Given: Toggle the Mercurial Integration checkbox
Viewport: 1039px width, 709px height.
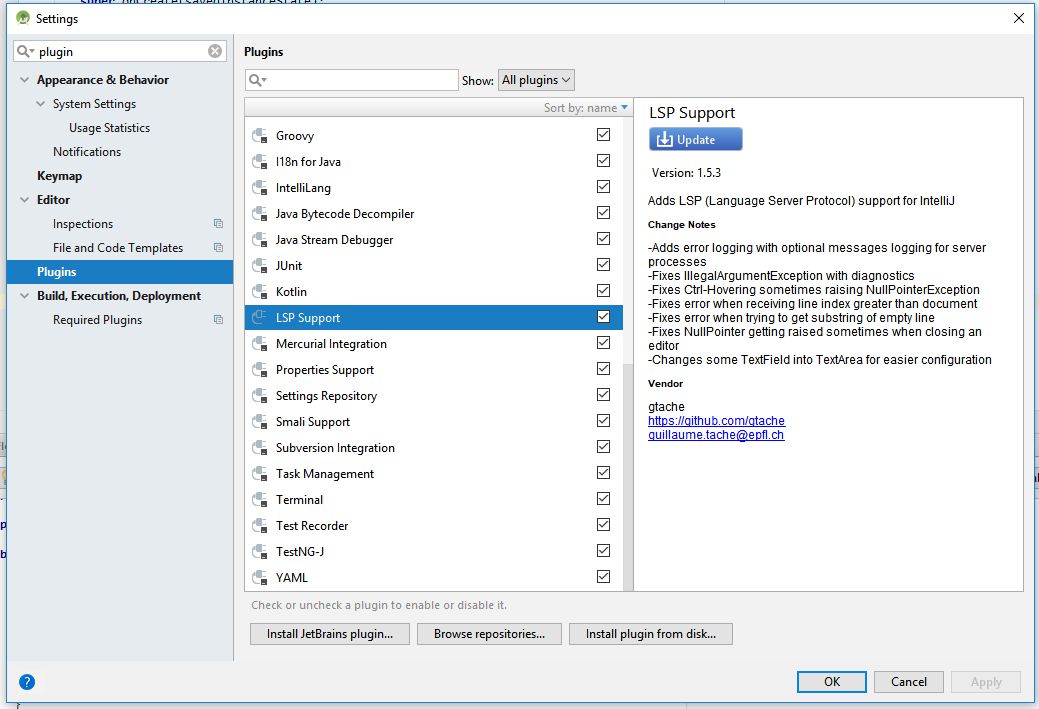Looking at the screenshot, I should (603, 343).
